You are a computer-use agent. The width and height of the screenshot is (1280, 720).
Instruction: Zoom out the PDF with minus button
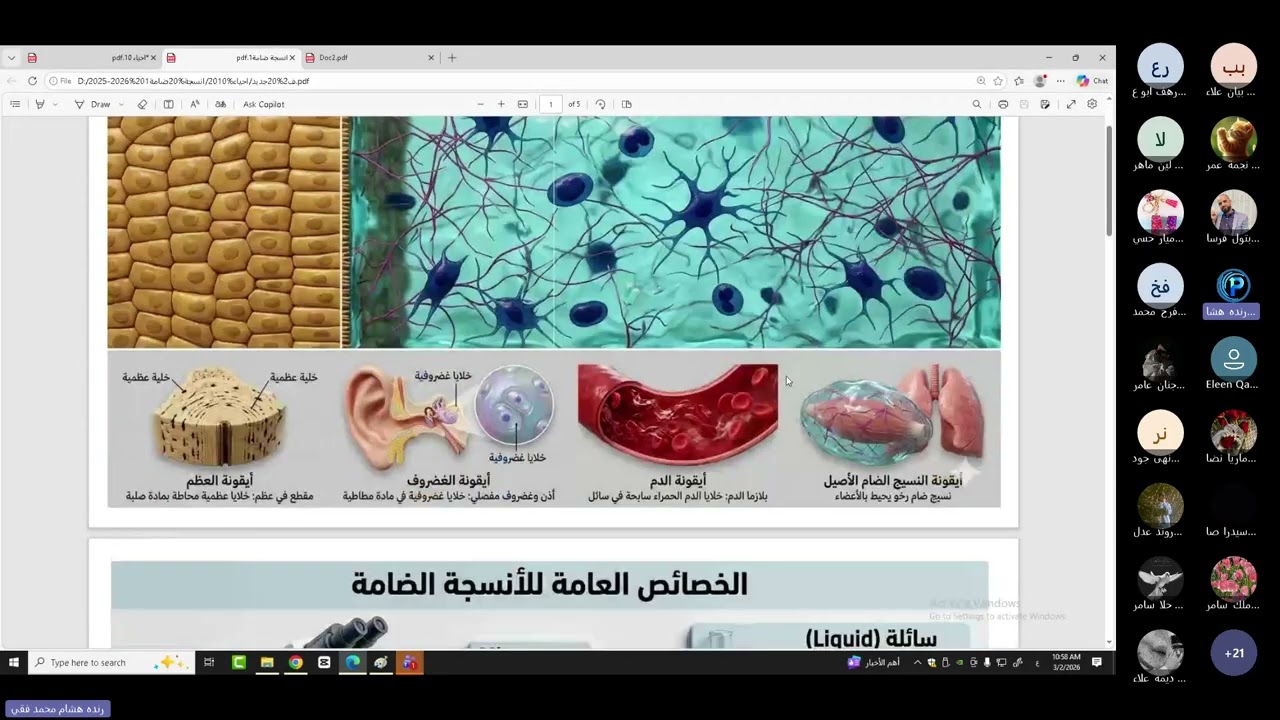point(480,104)
